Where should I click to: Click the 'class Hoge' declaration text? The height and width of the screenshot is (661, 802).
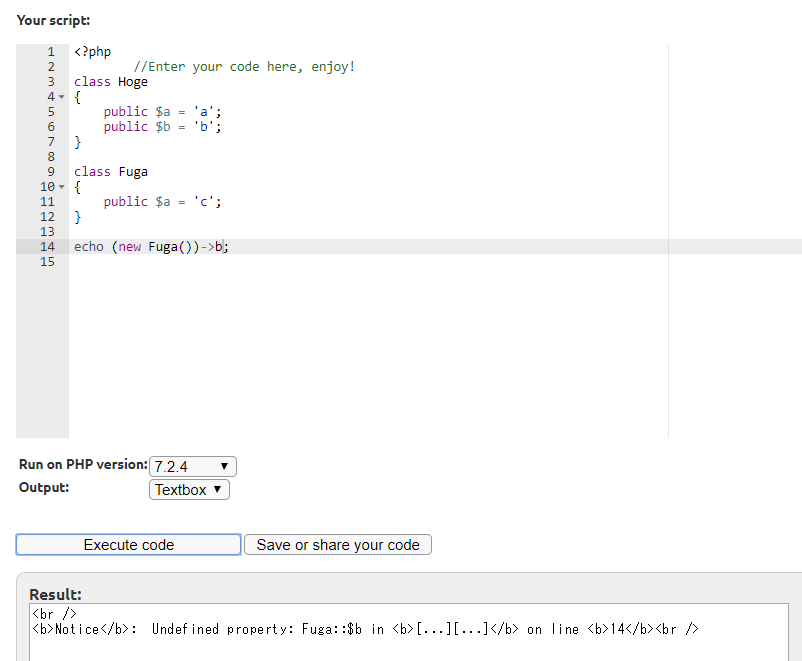tap(110, 82)
